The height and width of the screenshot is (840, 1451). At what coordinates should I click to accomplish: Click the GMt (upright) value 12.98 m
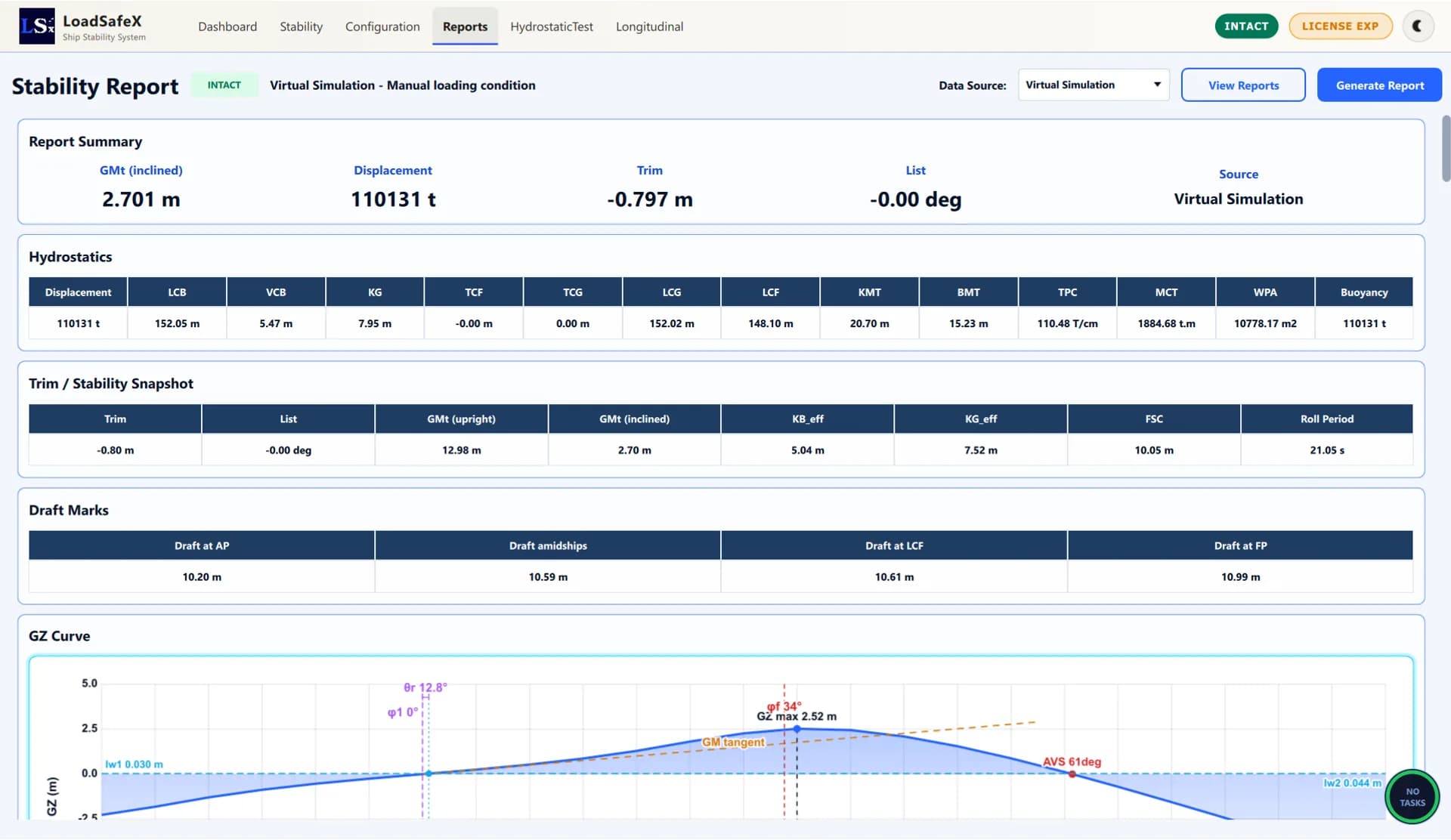[461, 450]
